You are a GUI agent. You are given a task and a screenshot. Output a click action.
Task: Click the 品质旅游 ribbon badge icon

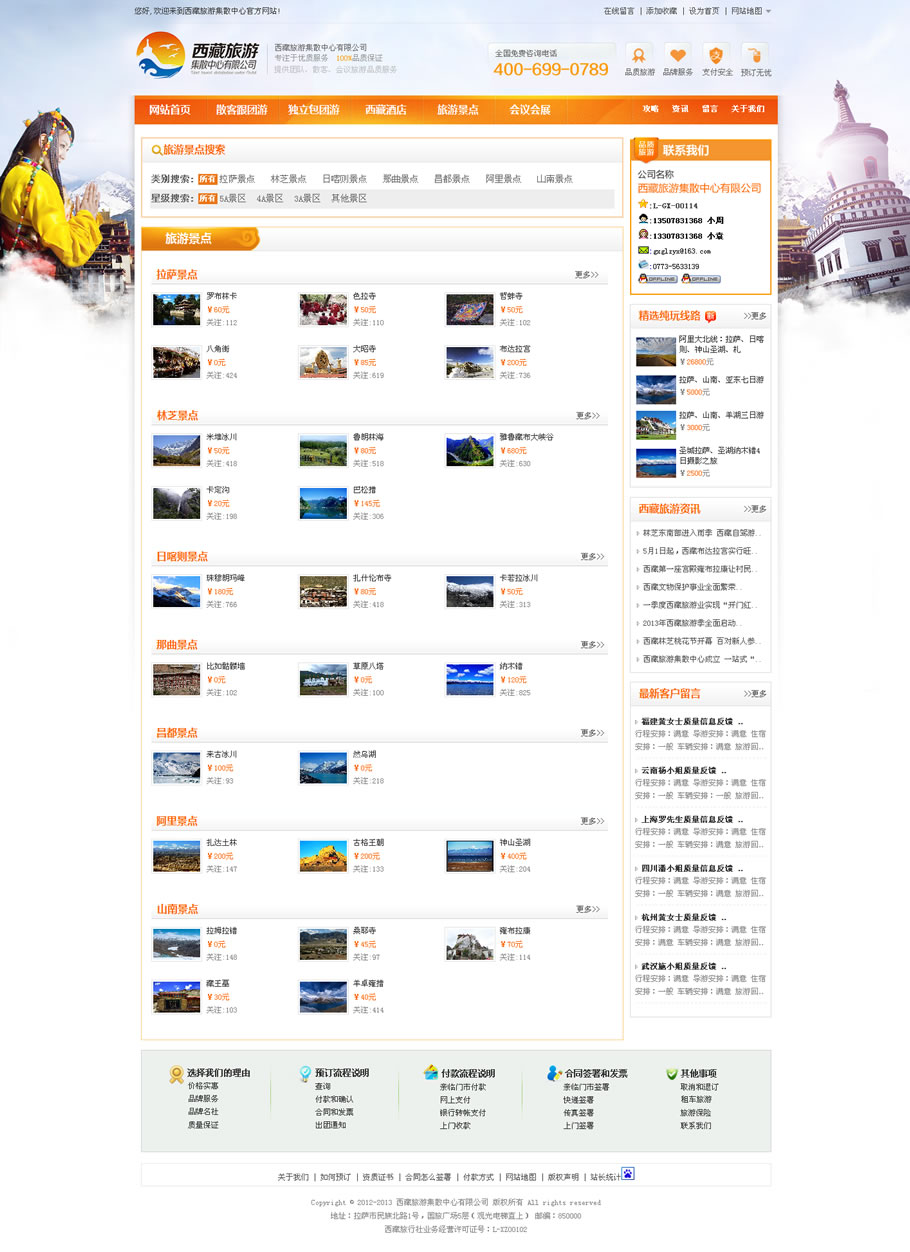(639, 55)
